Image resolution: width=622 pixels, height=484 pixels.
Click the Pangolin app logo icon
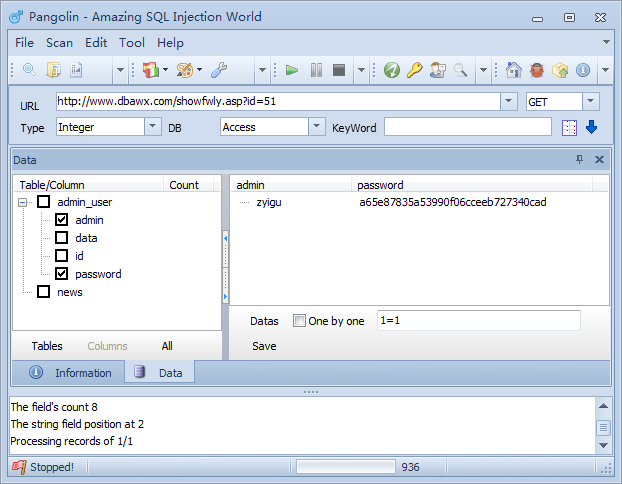point(16,17)
